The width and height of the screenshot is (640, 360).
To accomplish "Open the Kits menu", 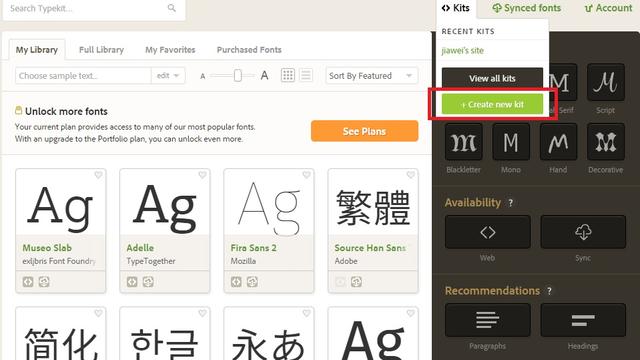I will point(456,8).
